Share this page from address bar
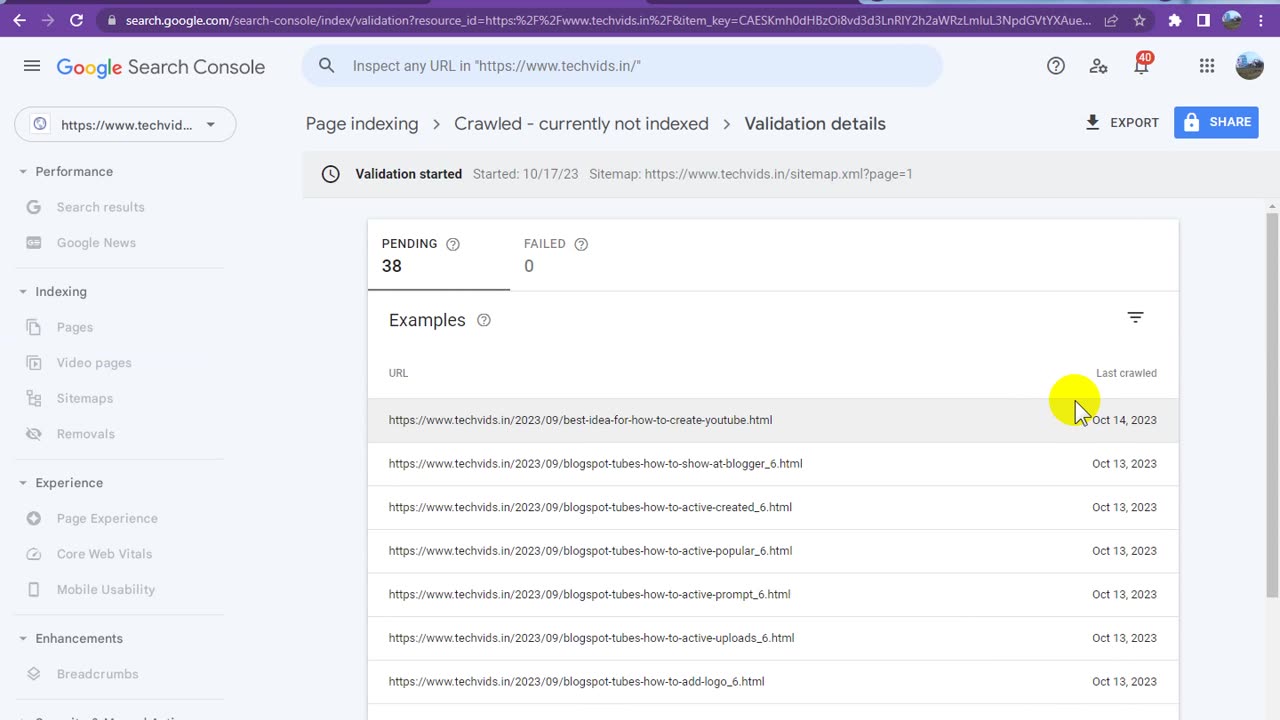Screen dimensions: 1280x720 pos(1111,20)
